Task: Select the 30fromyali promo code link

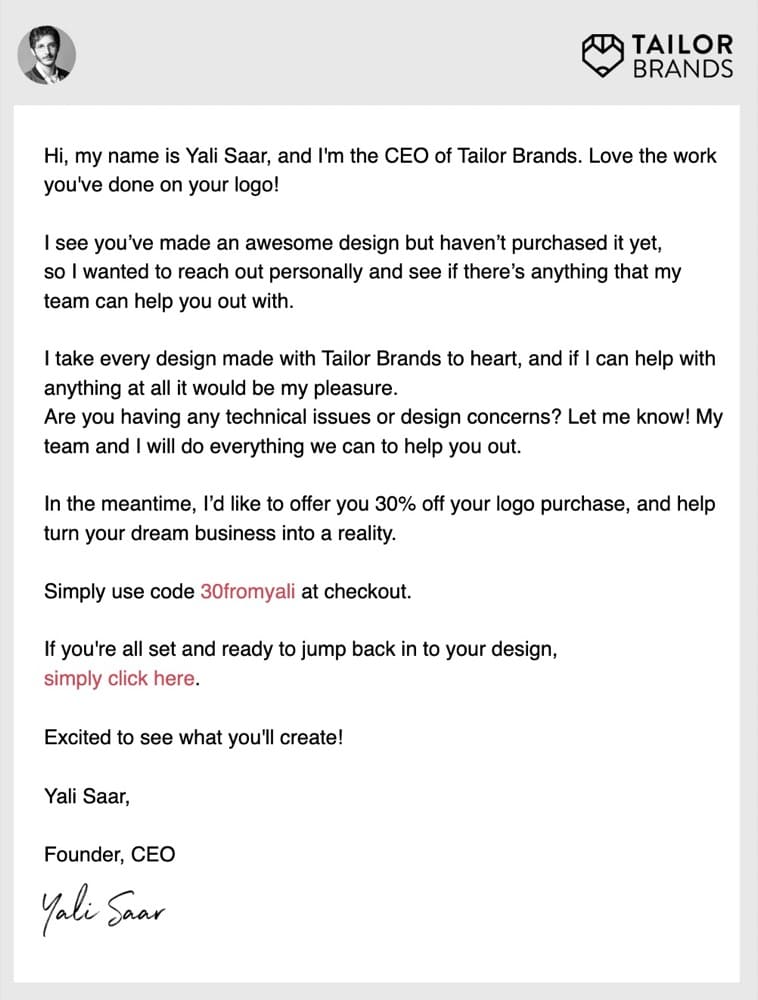Action: (247, 591)
